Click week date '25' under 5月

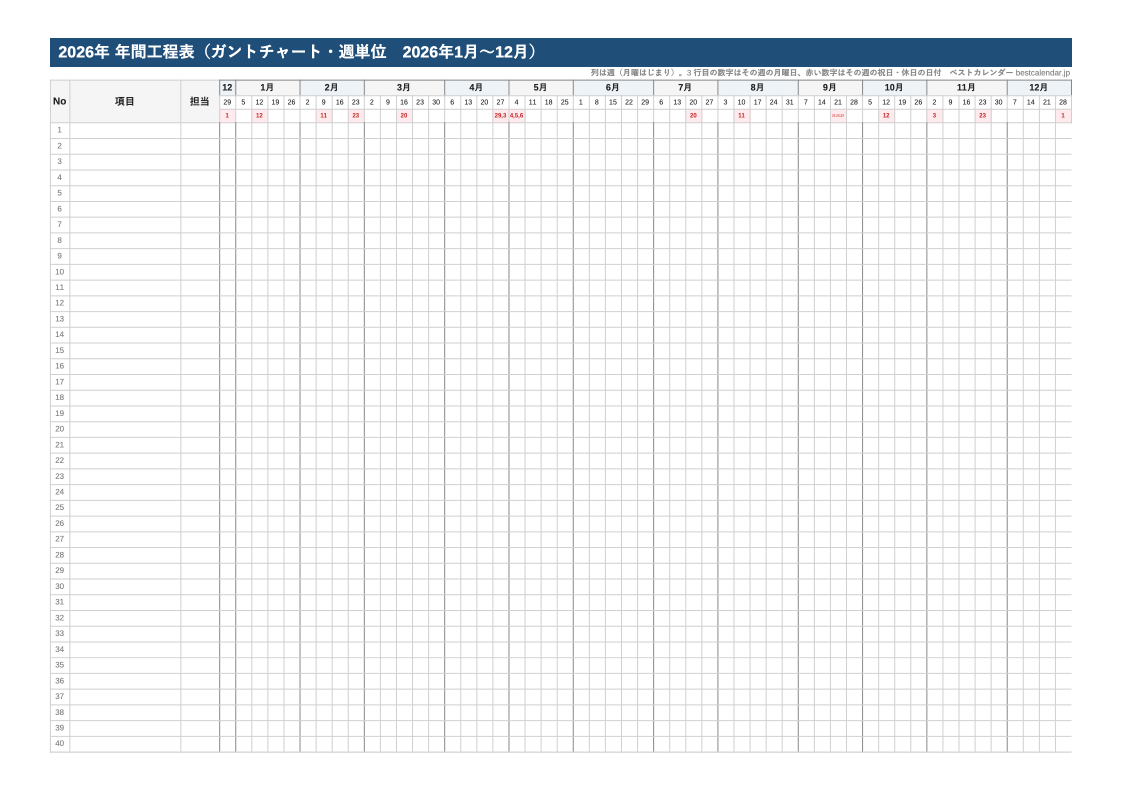[565, 103]
